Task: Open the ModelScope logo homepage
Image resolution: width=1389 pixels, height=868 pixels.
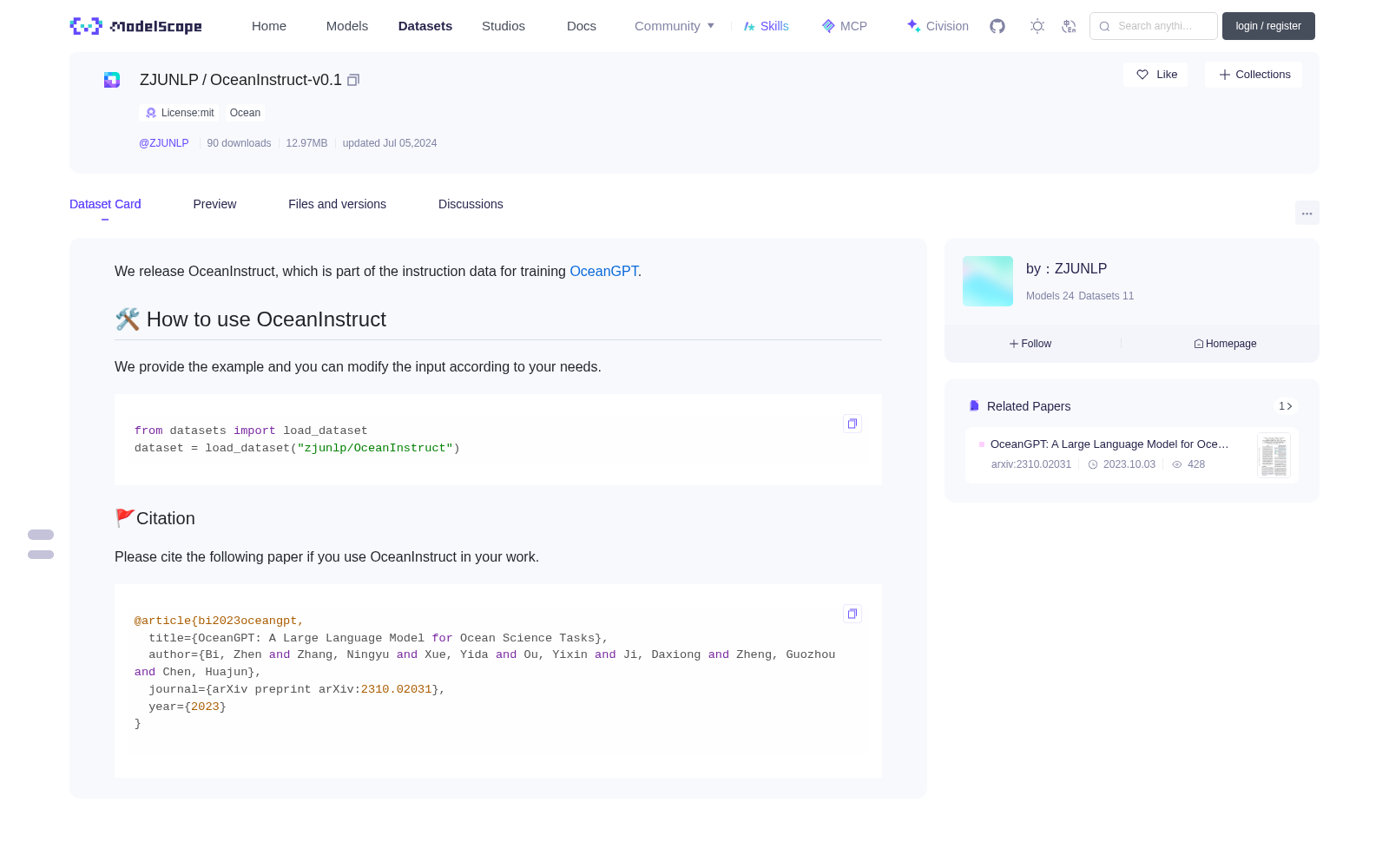Action: pos(136,26)
